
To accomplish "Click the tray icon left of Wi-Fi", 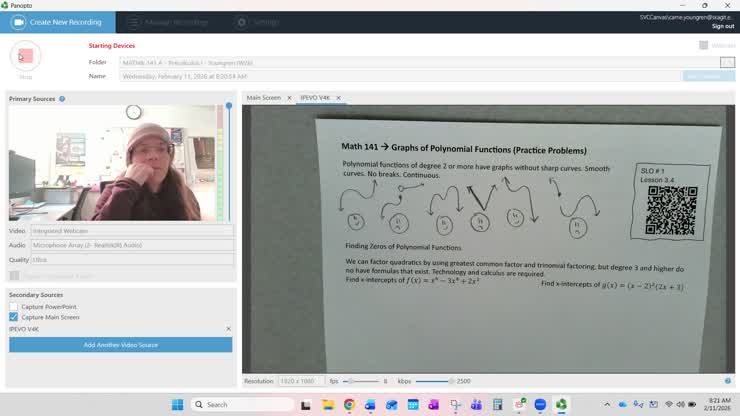I will (x=654, y=405).
